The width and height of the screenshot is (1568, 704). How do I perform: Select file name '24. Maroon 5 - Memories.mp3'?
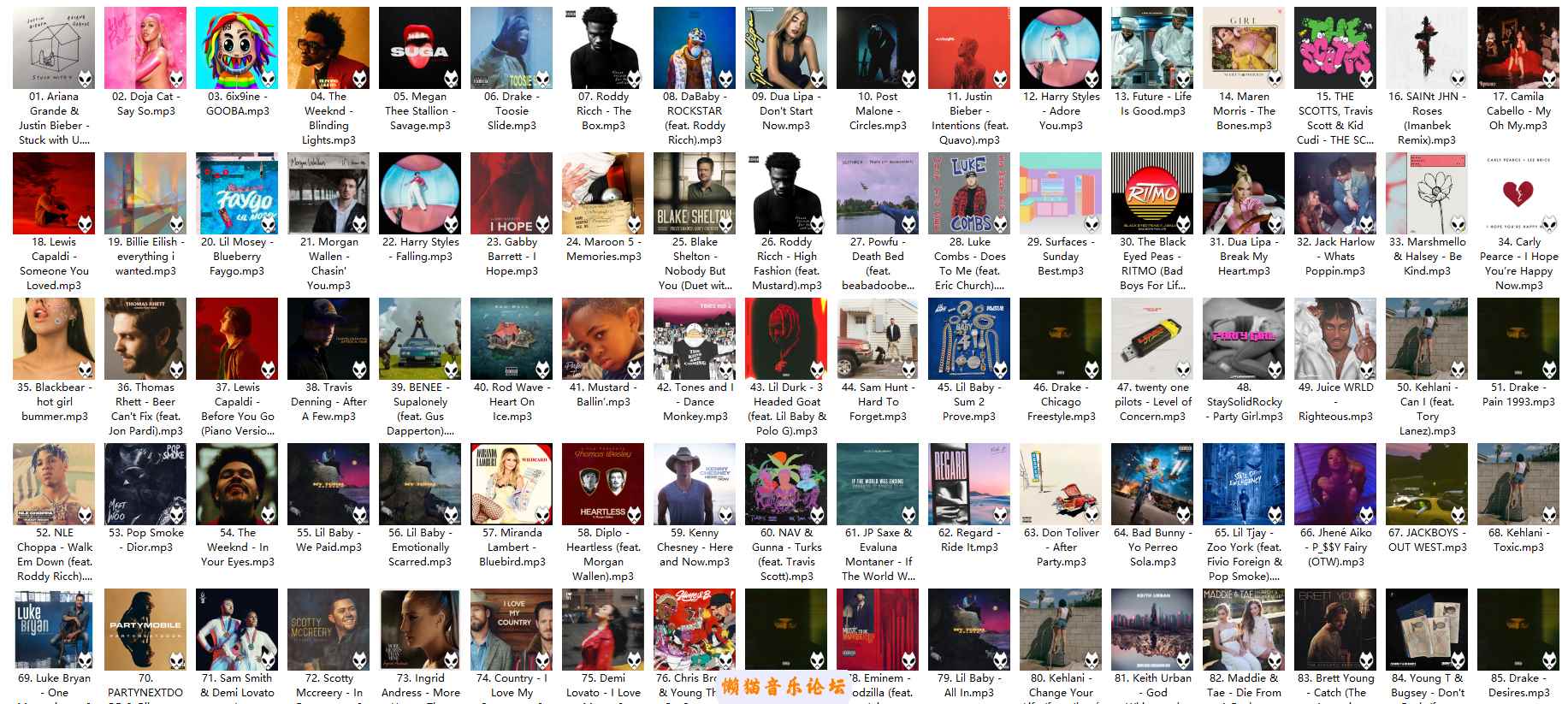coord(603,249)
